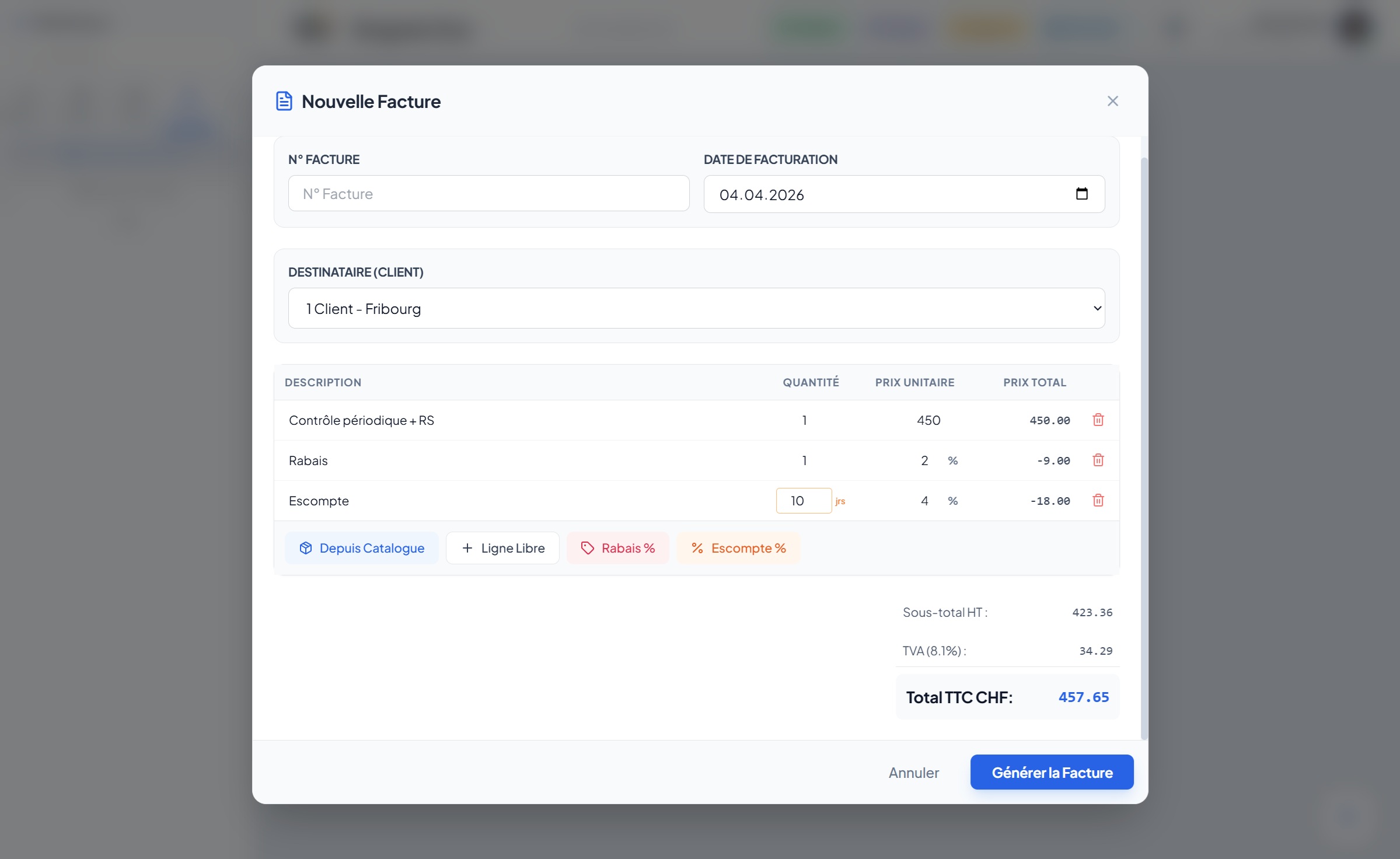Close the Nouvelle Facture dialog
The width and height of the screenshot is (1400, 859).
pyautogui.click(x=1112, y=101)
